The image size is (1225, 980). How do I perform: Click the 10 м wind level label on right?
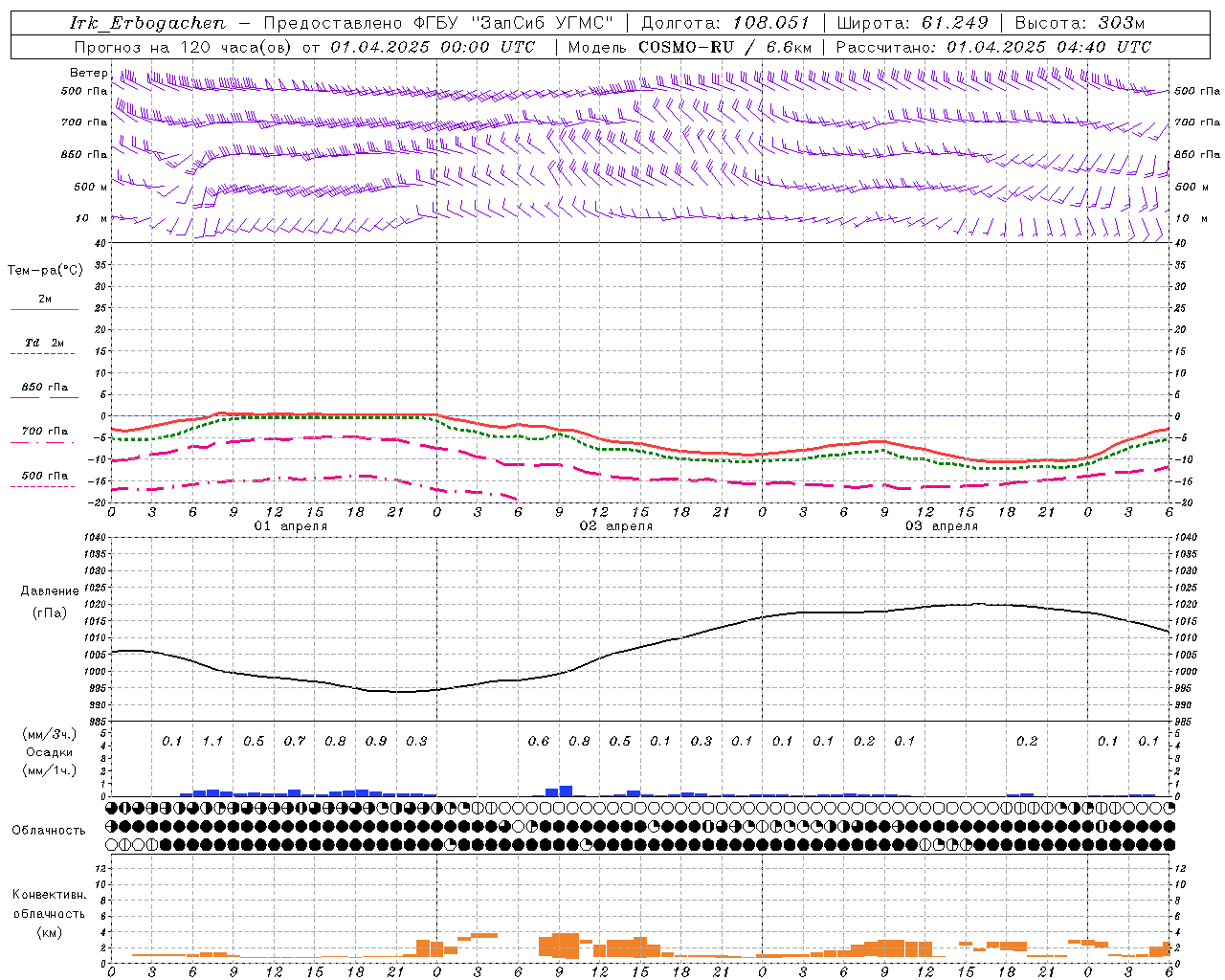tap(1192, 218)
